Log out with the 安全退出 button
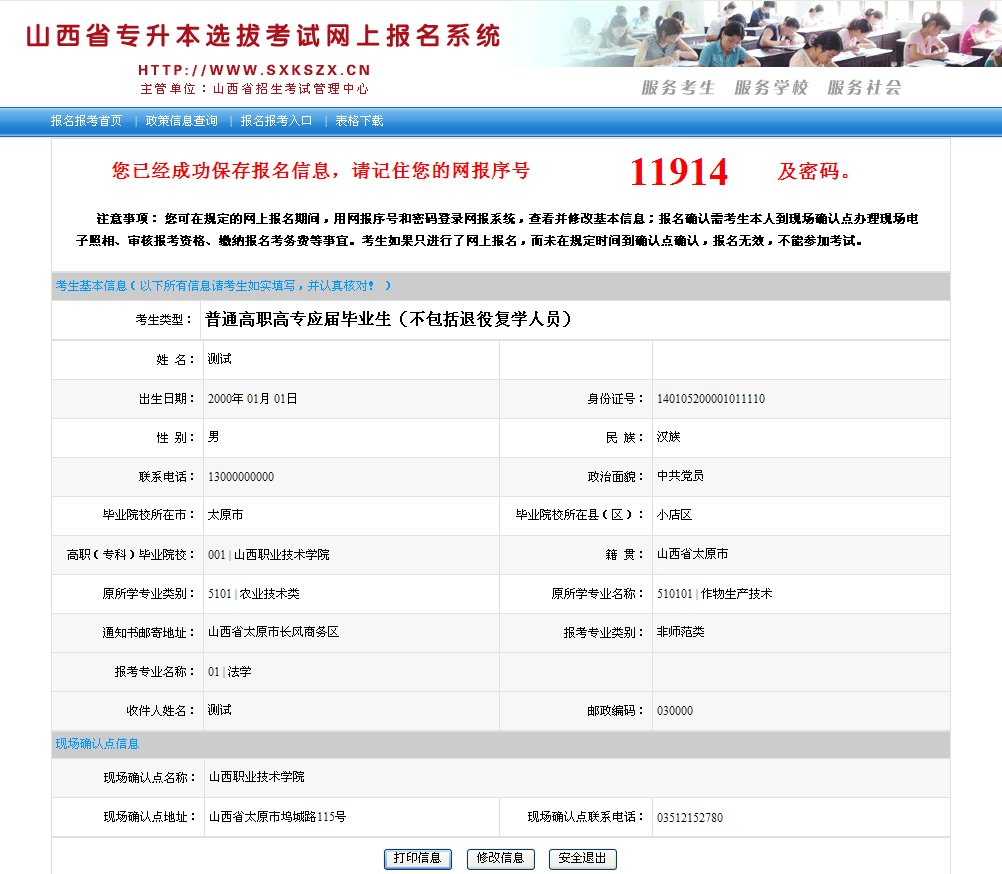The height and width of the screenshot is (874, 1002). click(x=583, y=858)
